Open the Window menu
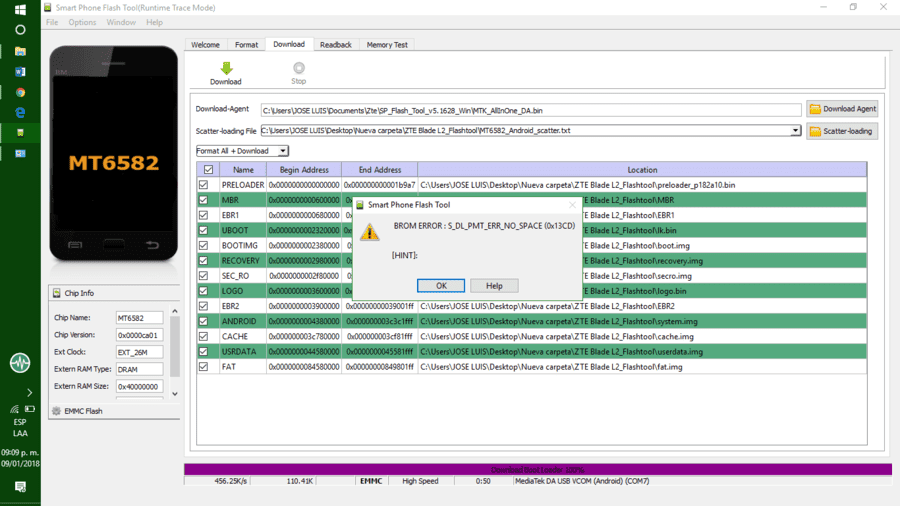The image size is (900, 506). click(121, 22)
